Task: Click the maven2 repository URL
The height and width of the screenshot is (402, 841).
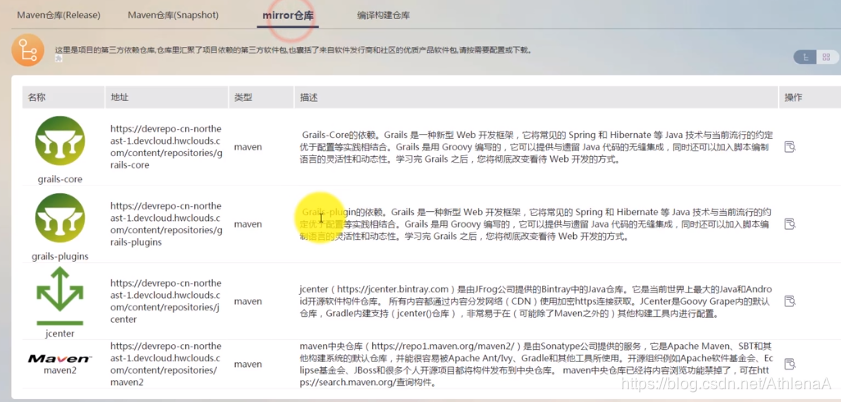Action: pyautogui.click(x=166, y=364)
